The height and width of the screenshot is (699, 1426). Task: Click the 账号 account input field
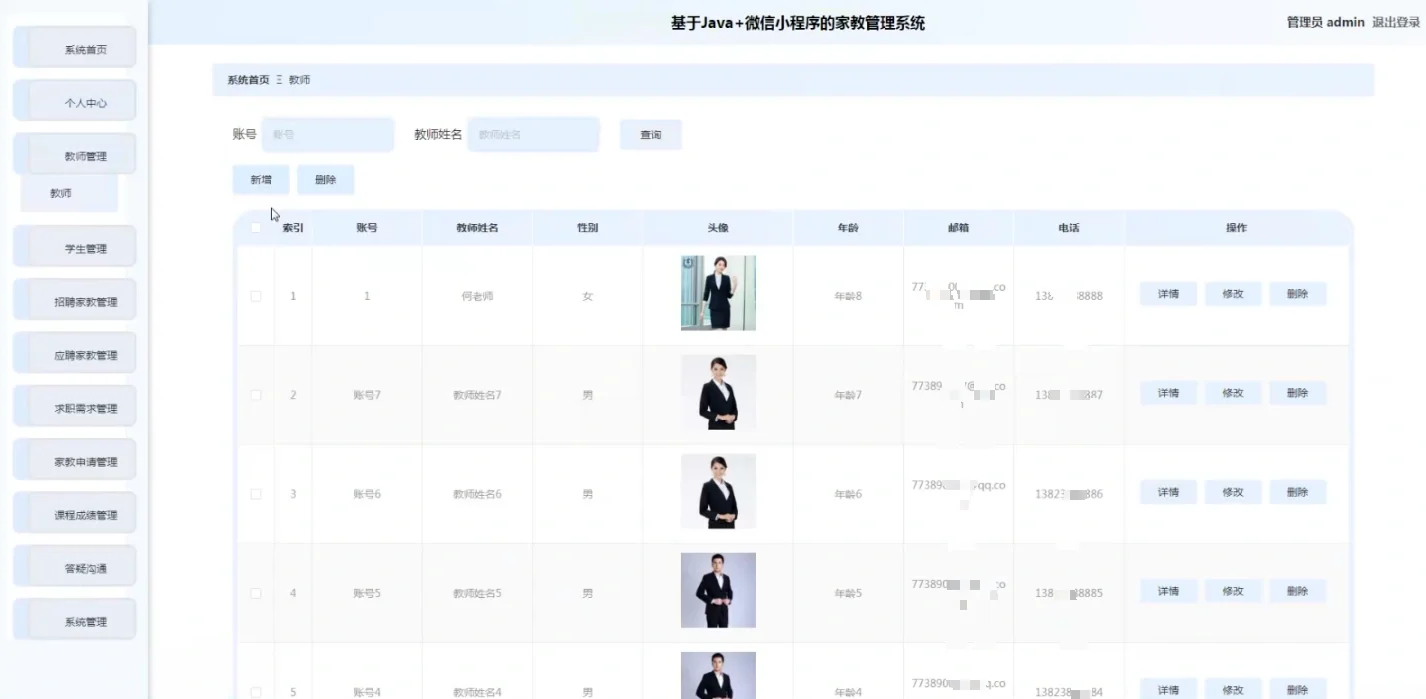pos(328,134)
